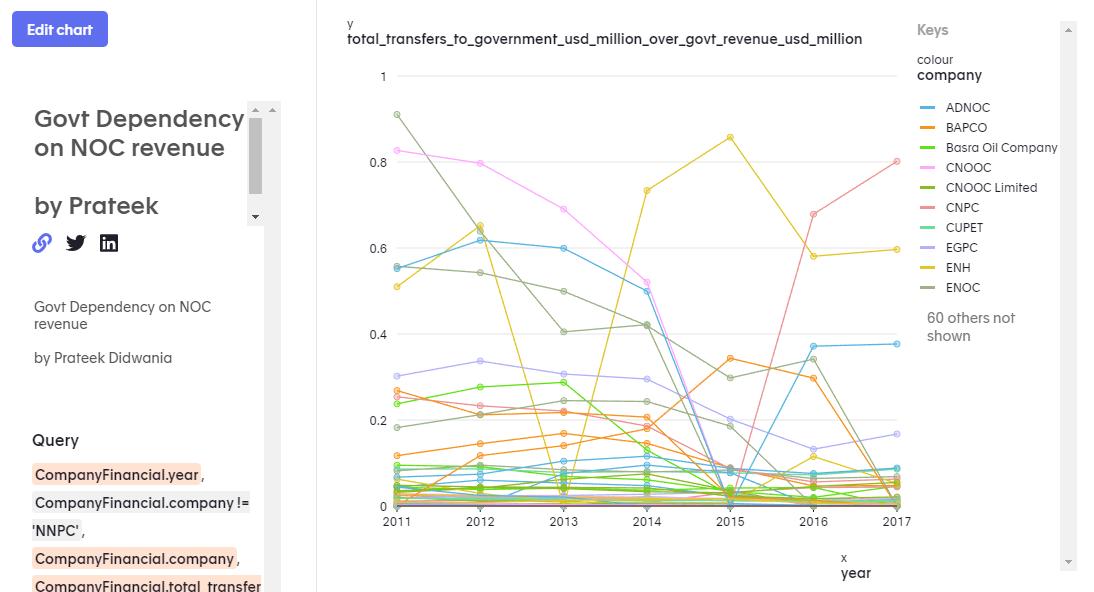Viewport: 1094px width, 592px height.
Task: Select CNOOC Limited legend entry
Action: [x=979, y=188]
